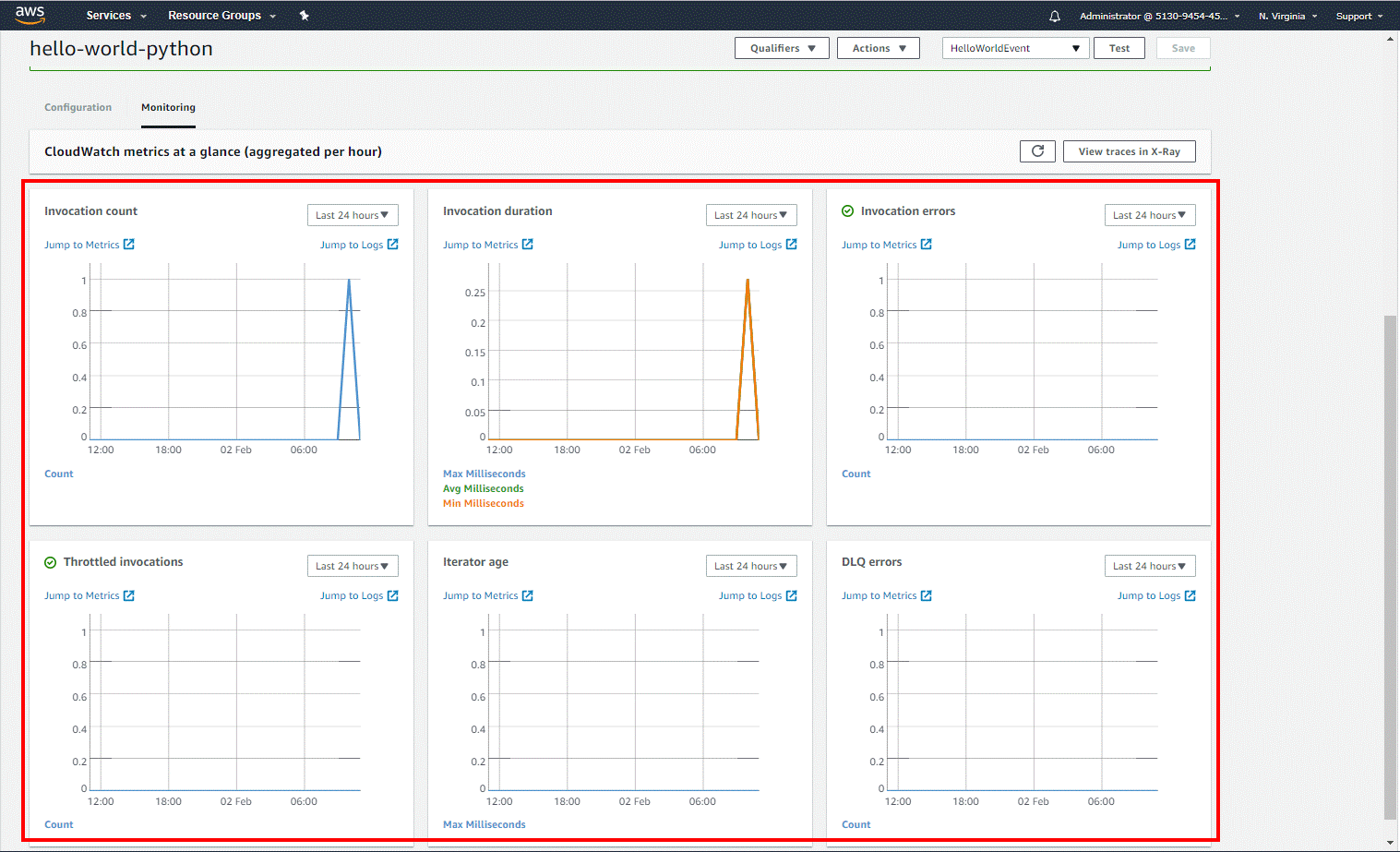
Task: Follow Jump to Metrics under DLQ errors
Action: click(879, 595)
